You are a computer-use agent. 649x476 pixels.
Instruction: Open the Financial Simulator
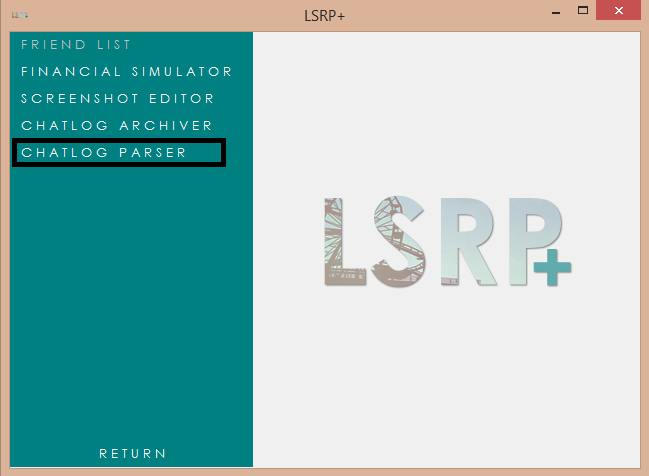click(126, 72)
